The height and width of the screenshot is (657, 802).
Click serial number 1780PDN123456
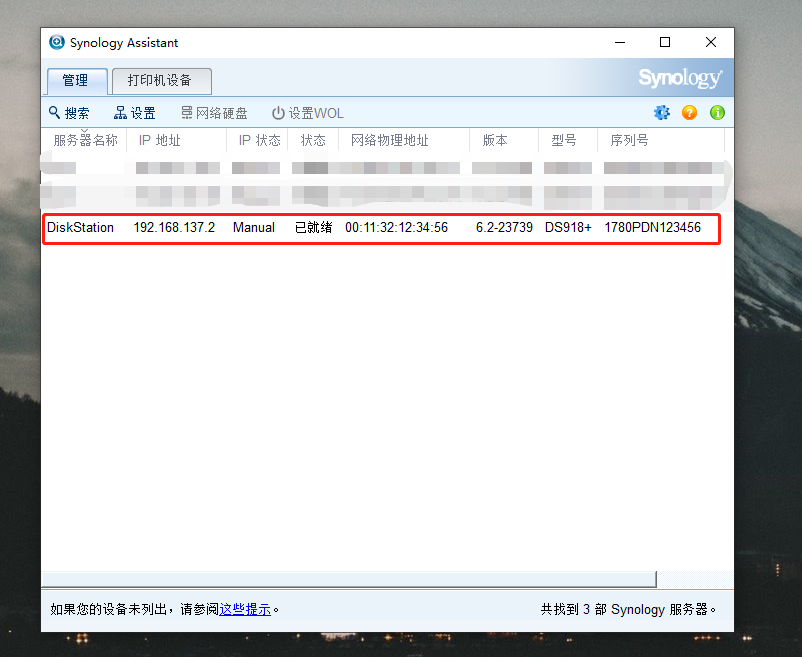point(653,228)
